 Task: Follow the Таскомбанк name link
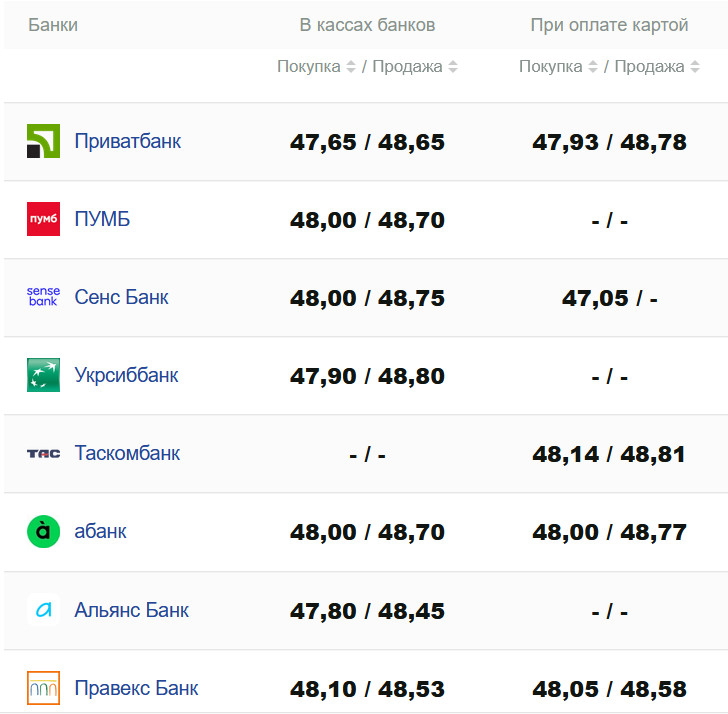click(x=127, y=453)
